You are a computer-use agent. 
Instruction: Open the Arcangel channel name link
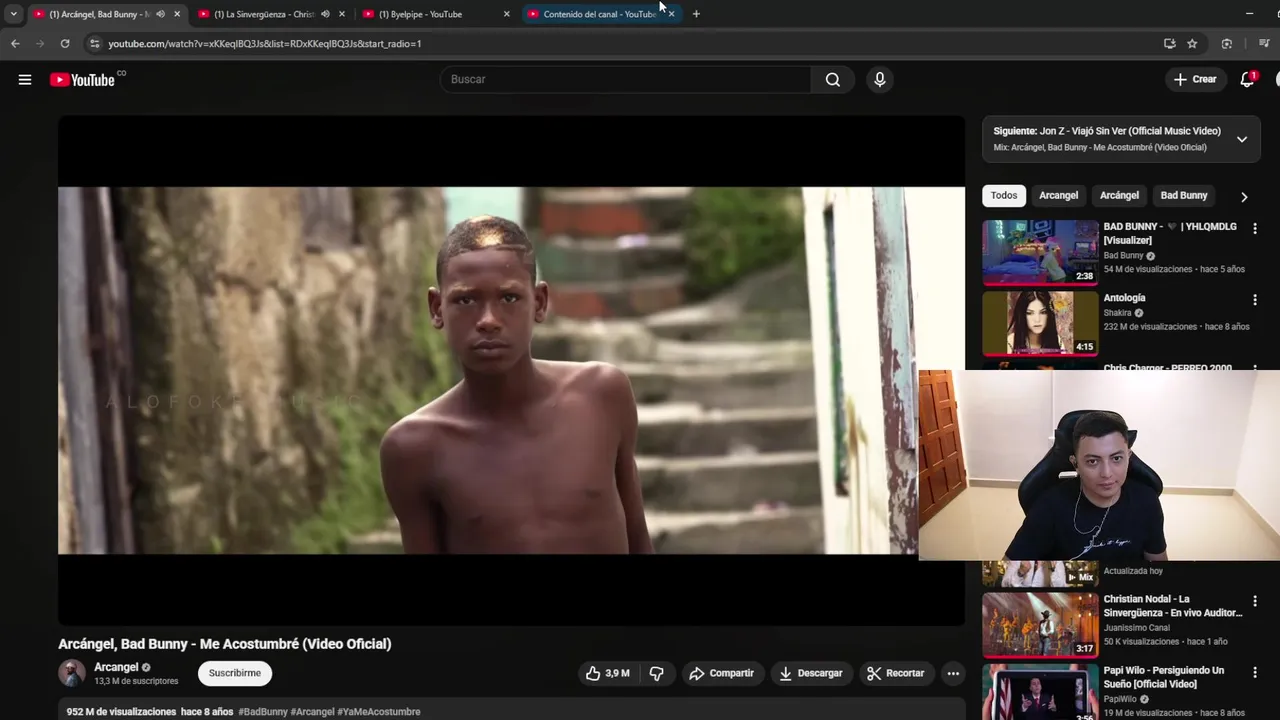coord(116,667)
